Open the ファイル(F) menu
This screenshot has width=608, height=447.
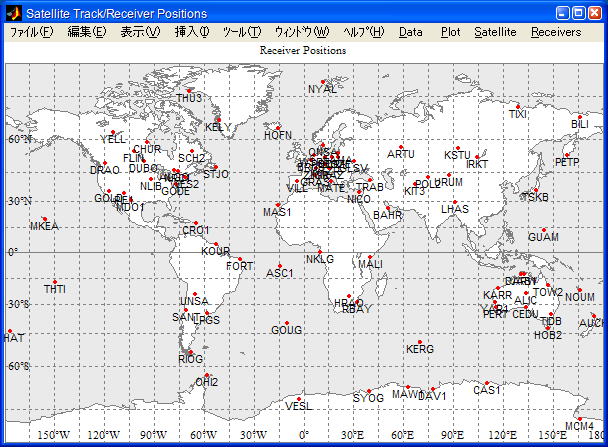(32, 32)
